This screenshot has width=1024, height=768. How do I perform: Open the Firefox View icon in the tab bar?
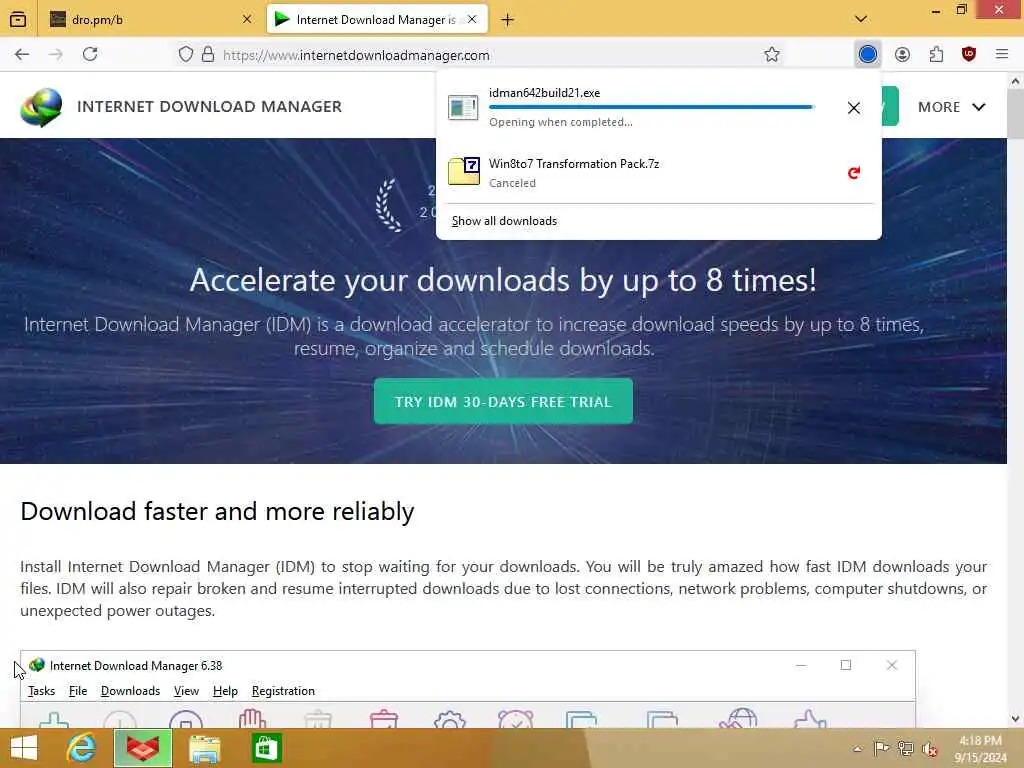(x=18, y=20)
